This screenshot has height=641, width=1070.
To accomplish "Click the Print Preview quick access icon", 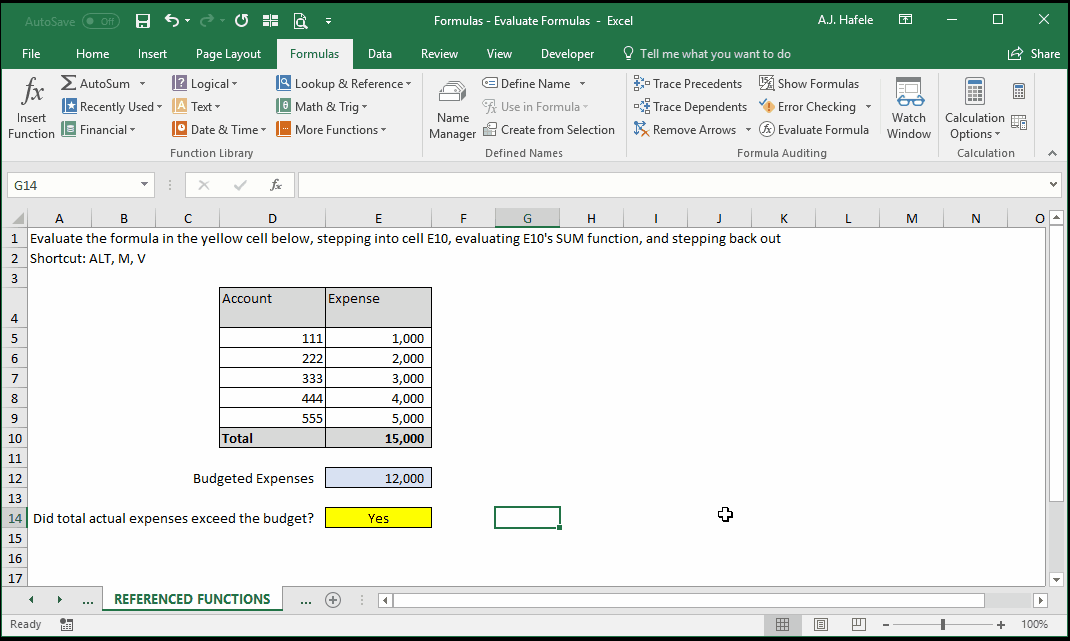I will (300, 20).
